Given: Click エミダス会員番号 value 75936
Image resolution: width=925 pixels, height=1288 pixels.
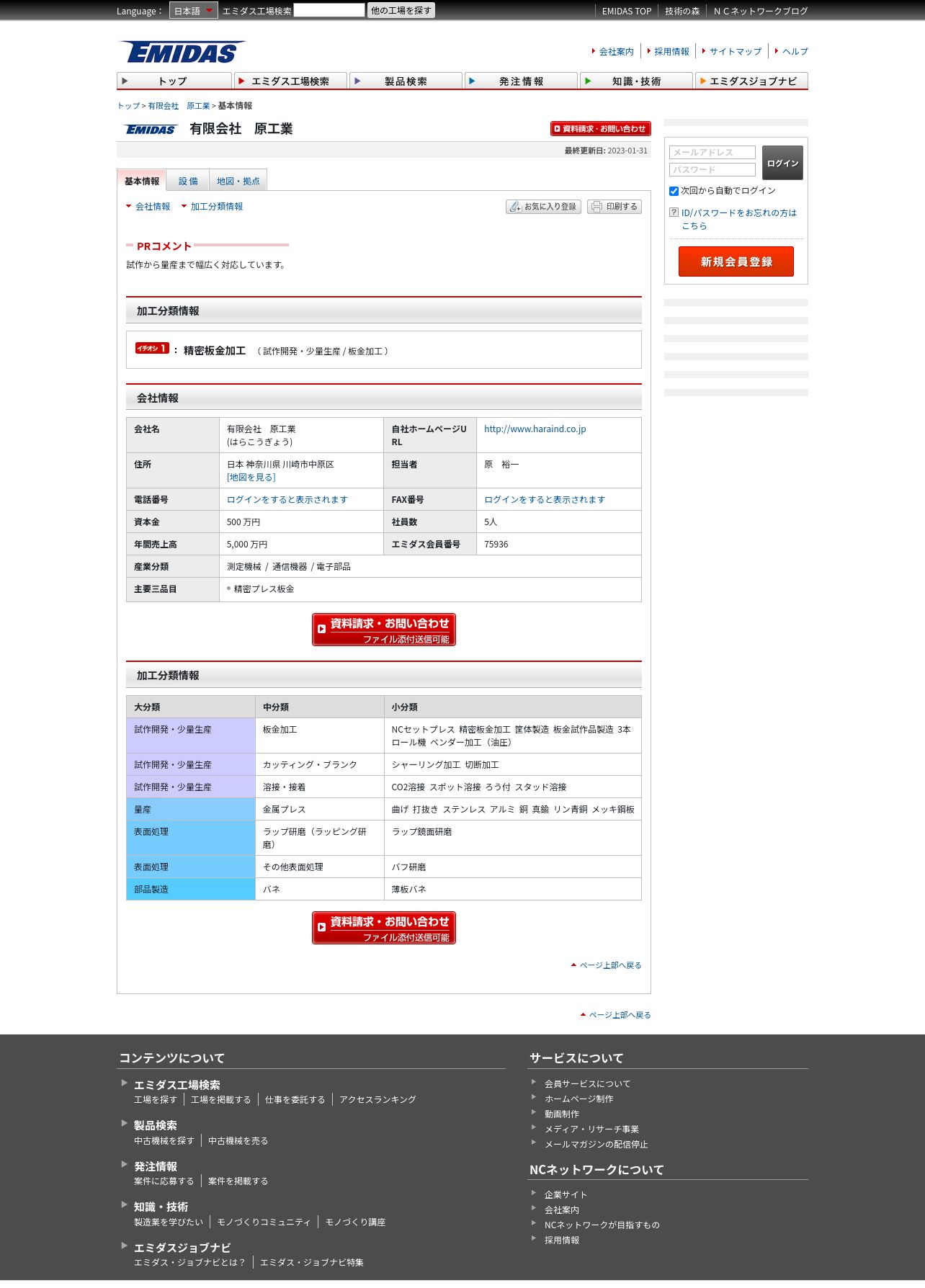Looking at the screenshot, I should click(496, 545).
